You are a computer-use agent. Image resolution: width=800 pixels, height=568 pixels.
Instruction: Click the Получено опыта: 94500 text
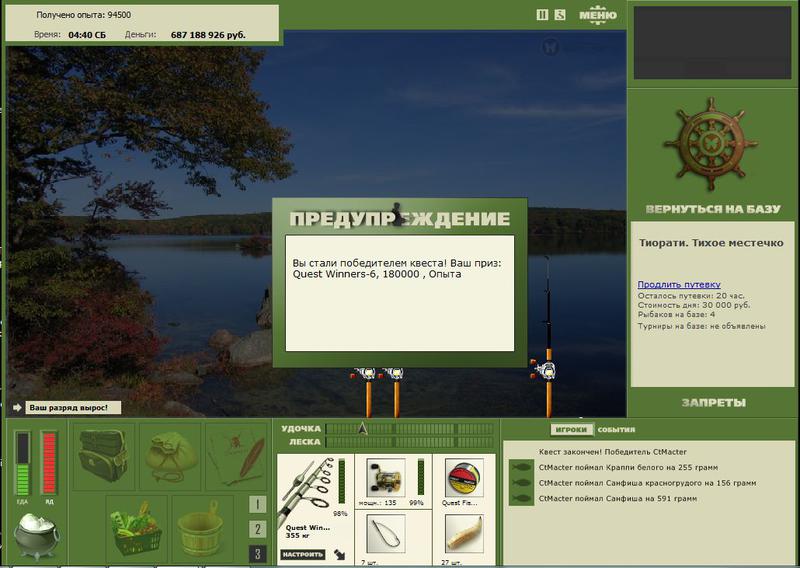[84, 15]
